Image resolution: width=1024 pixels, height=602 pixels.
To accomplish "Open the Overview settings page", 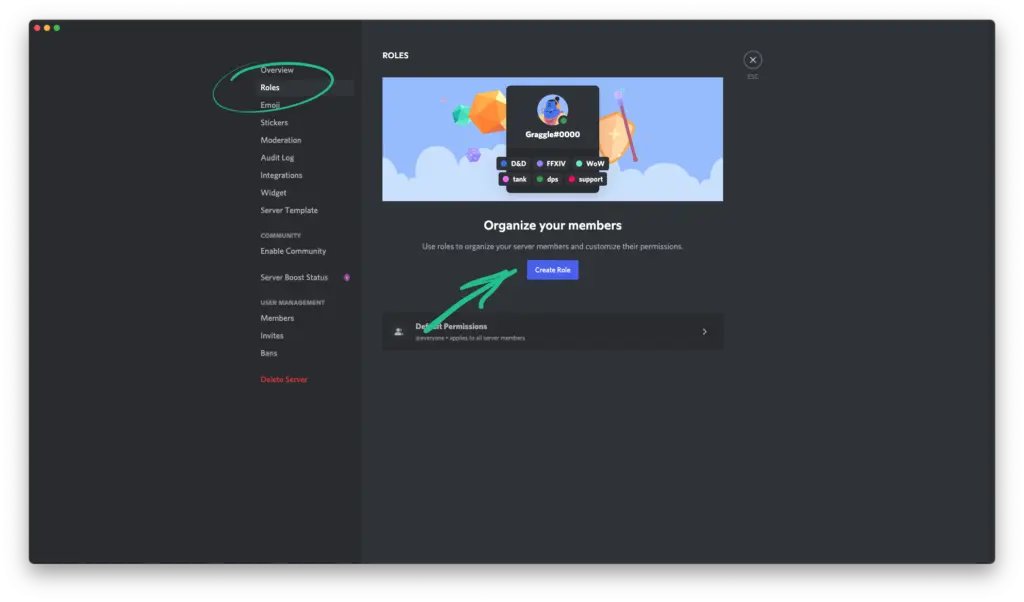I will pos(277,70).
